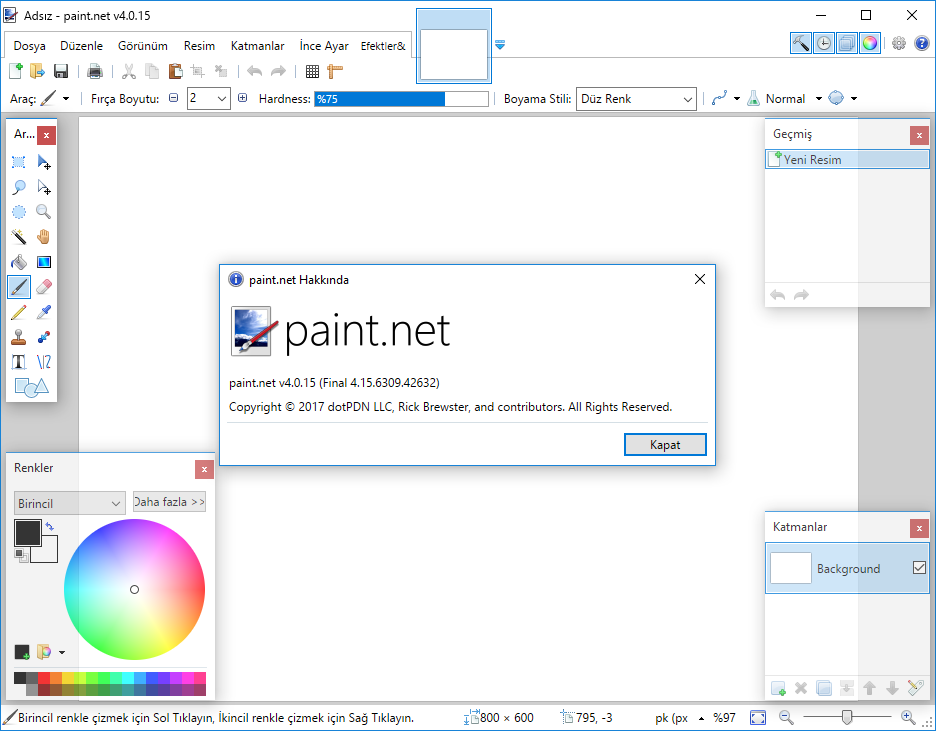Toggle the rulers icon
936x731 pixels.
(335, 72)
